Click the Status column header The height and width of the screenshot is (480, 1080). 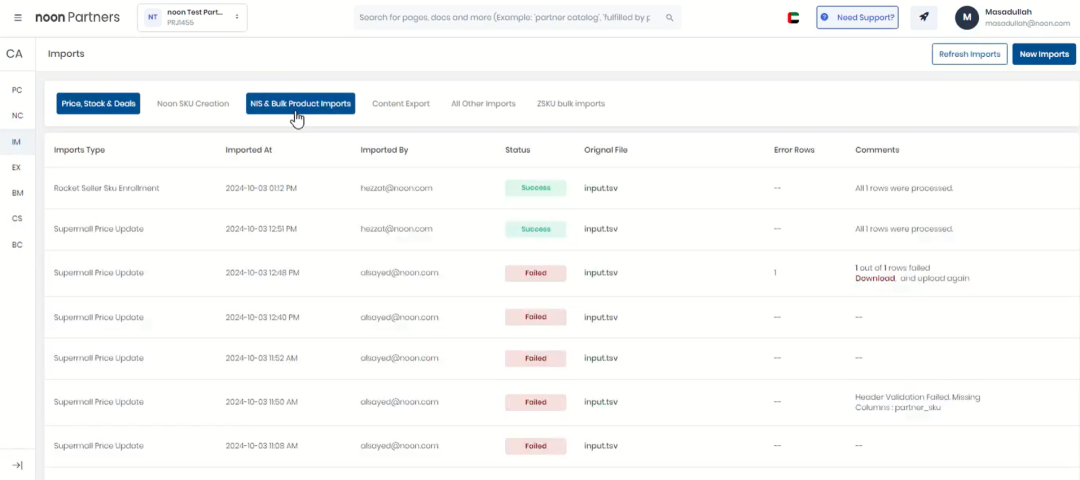click(517, 150)
